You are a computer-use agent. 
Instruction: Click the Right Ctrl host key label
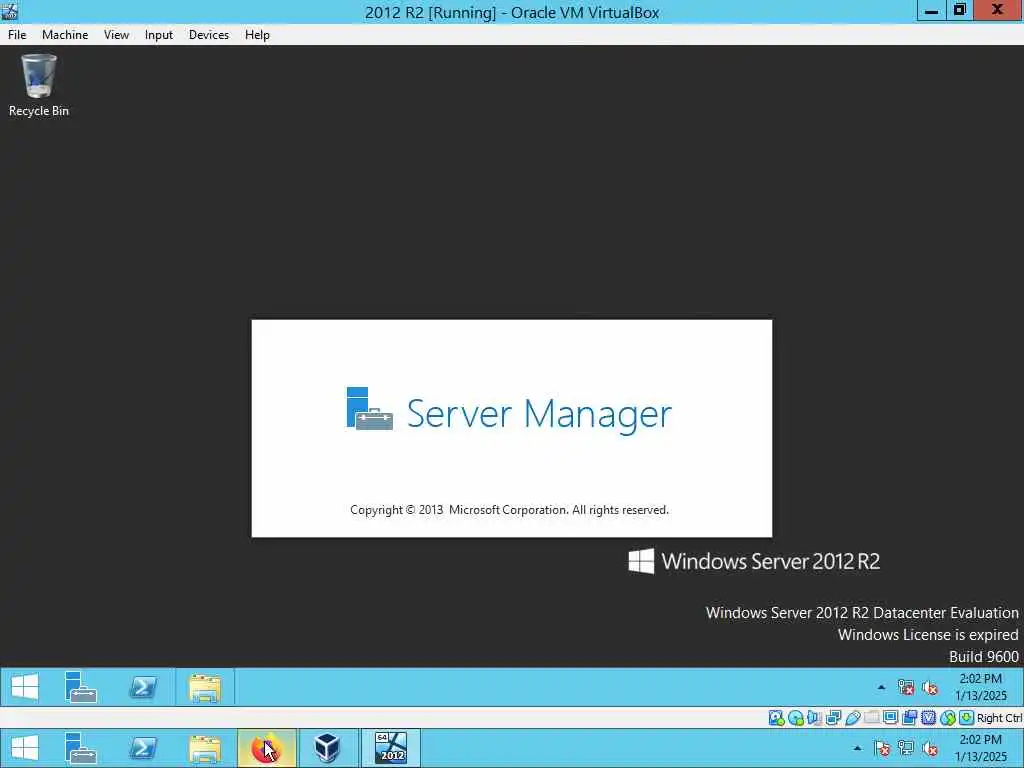click(999, 718)
